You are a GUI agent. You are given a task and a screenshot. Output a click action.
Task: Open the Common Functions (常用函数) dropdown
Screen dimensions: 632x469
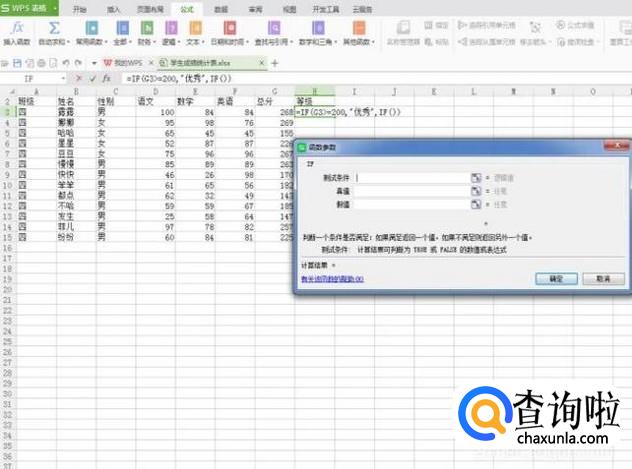(92, 33)
